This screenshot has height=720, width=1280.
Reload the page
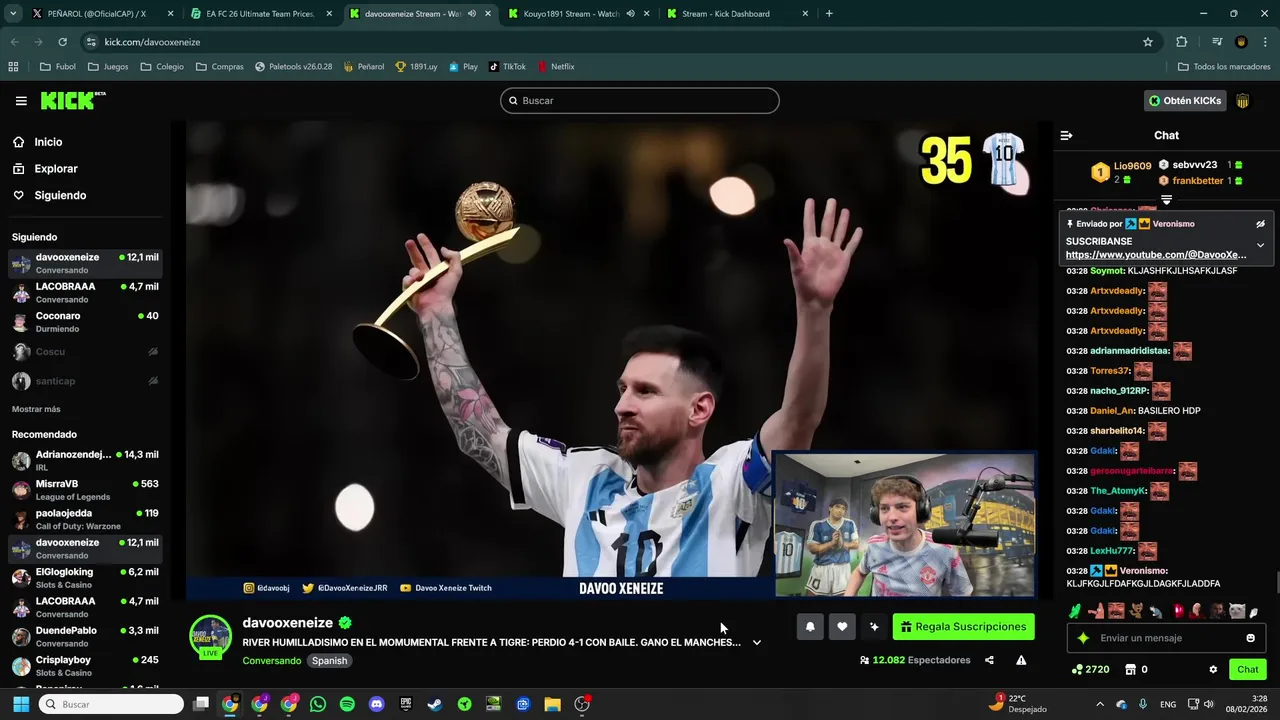[x=62, y=42]
